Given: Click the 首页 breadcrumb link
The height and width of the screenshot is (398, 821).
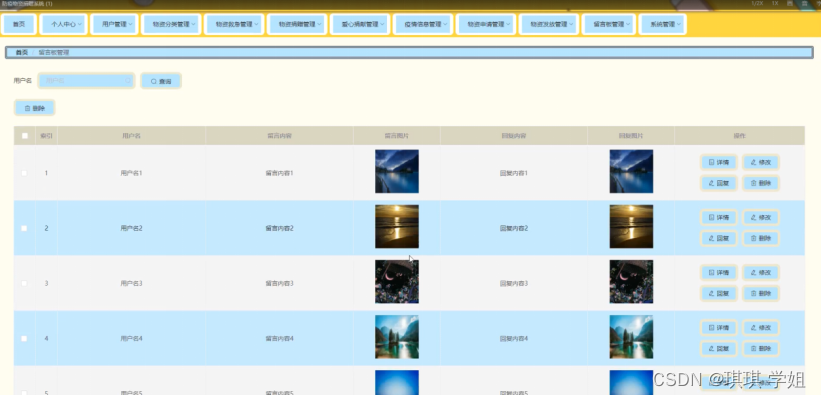Looking at the screenshot, I should point(21,52).
